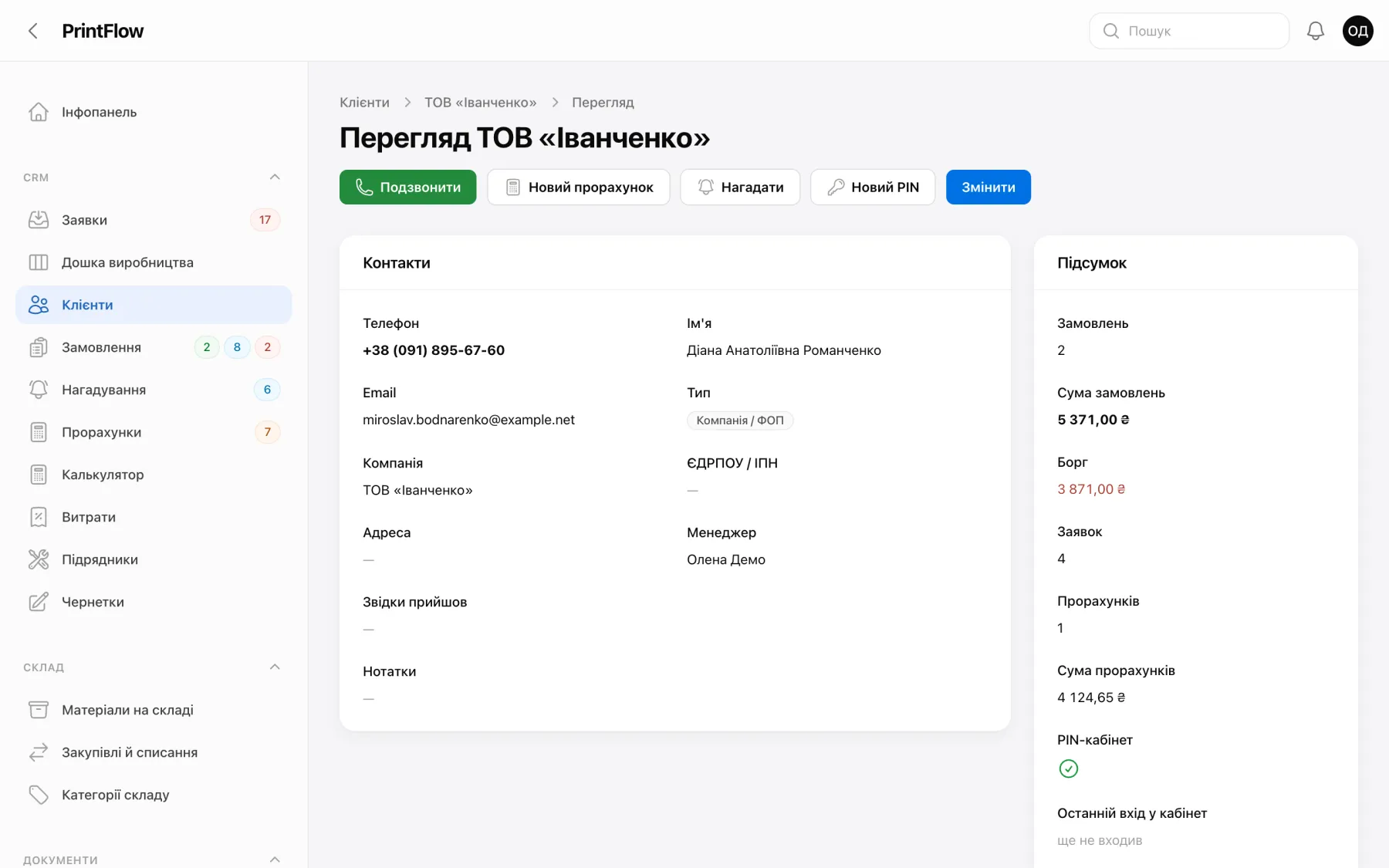Open Заявки menu item
The height and width of the screenshot is (868, 1389).
point(154,220)
